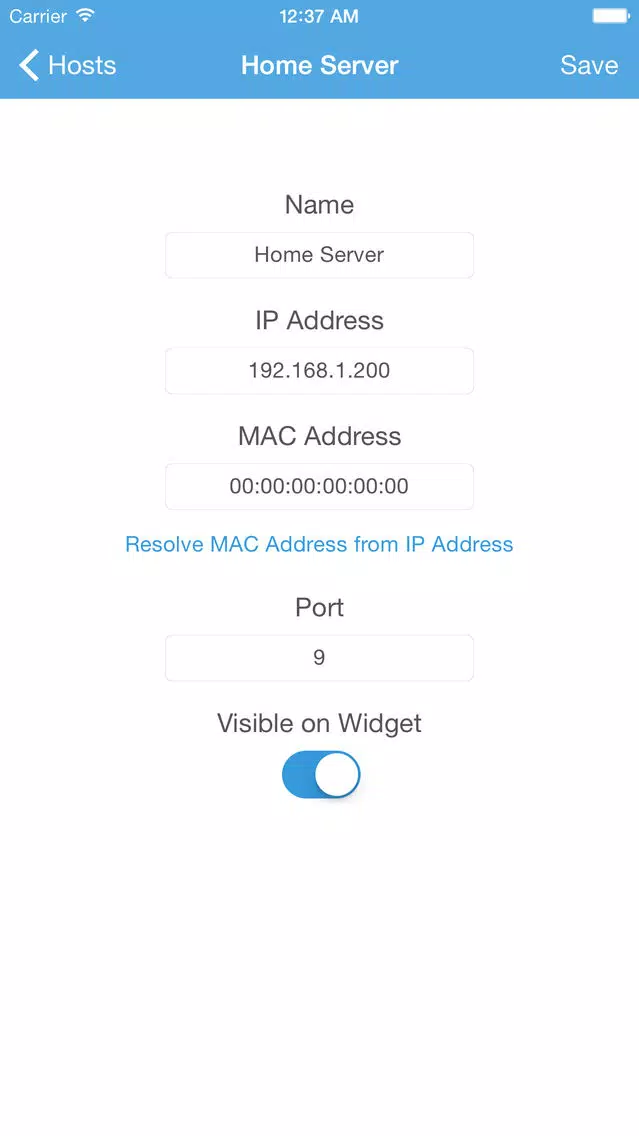This screenshot has width=639, height=1136.
Task: Go back via the Hosts label
Action: click(x=82, y=65)
